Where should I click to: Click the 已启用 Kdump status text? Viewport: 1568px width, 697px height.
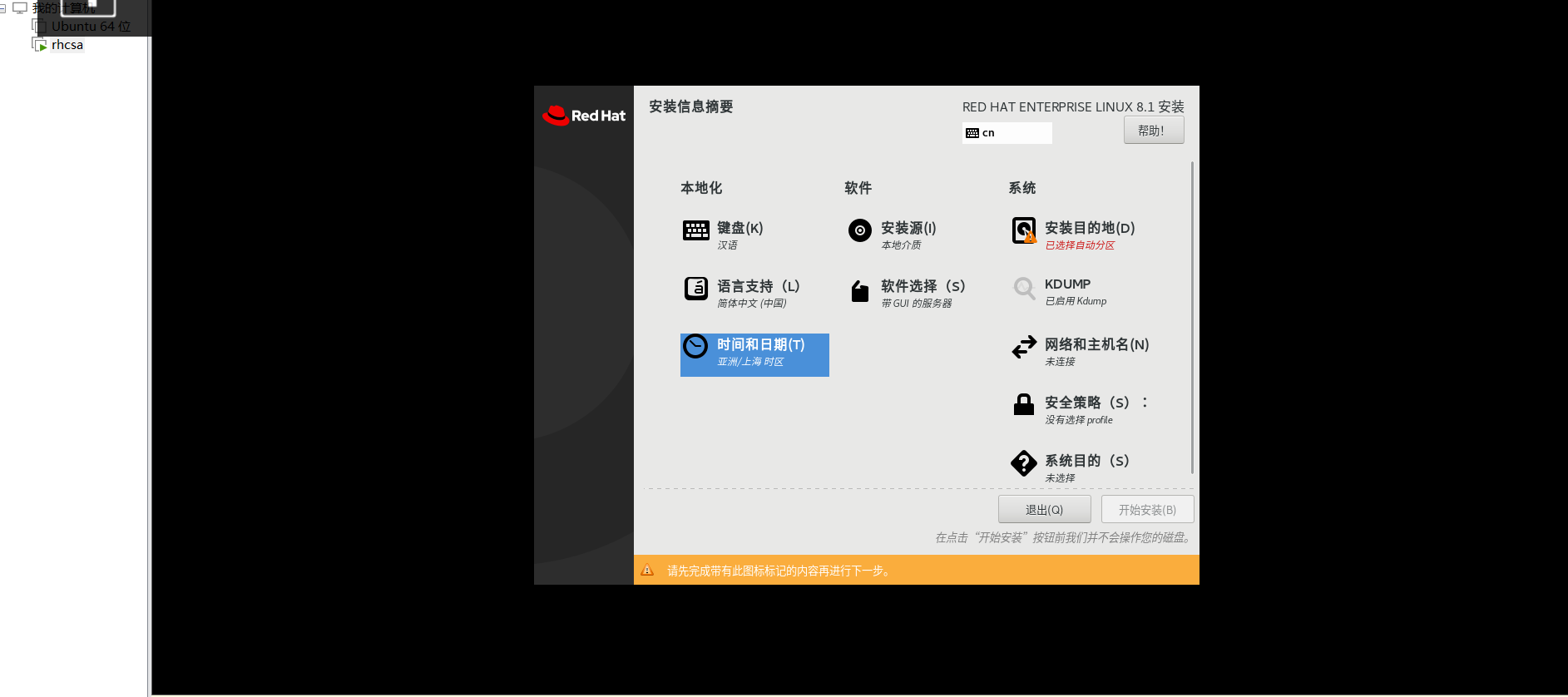tap(1076, 301)
